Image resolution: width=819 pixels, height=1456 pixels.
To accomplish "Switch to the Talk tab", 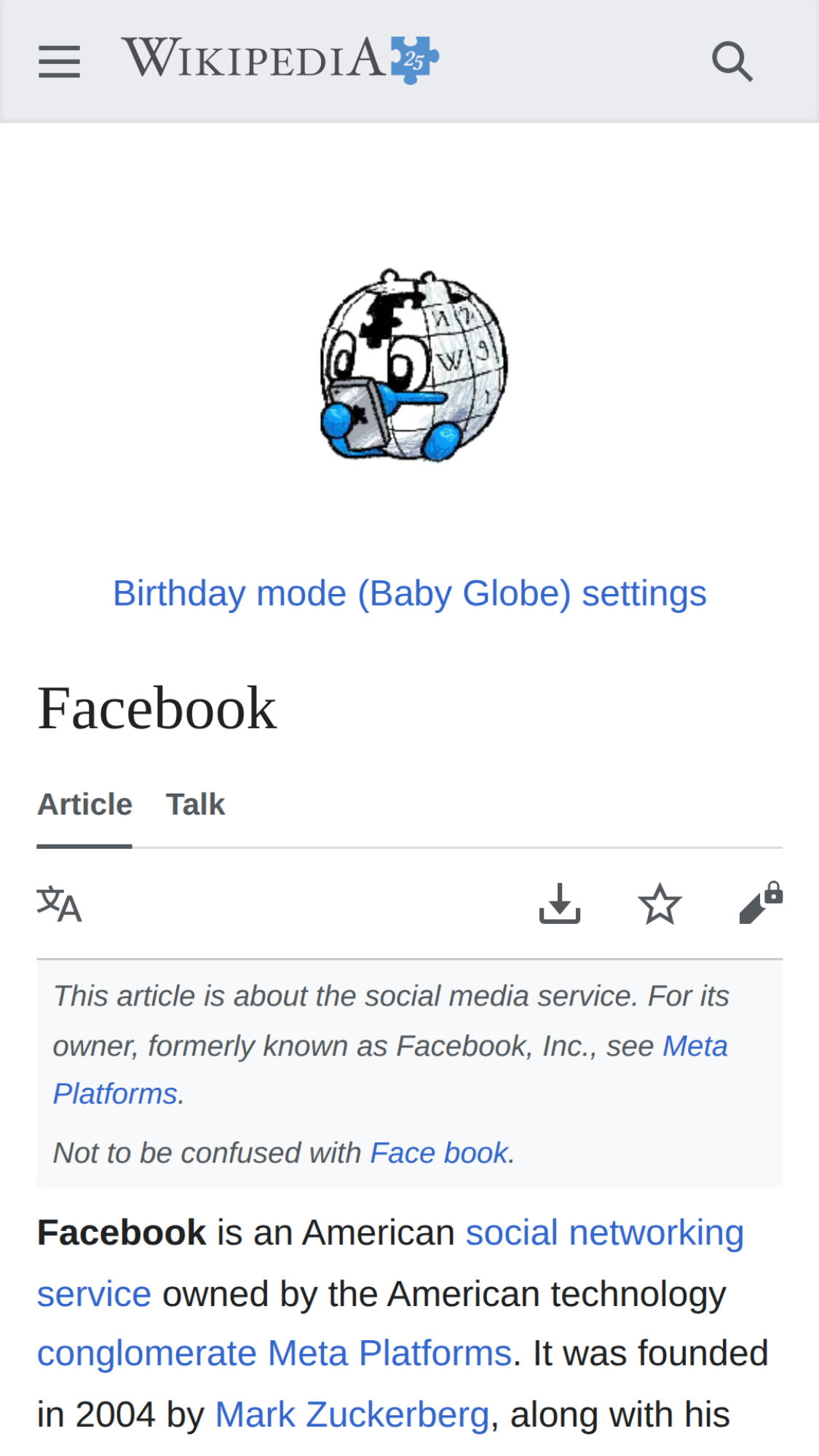I will pos(195,805).
